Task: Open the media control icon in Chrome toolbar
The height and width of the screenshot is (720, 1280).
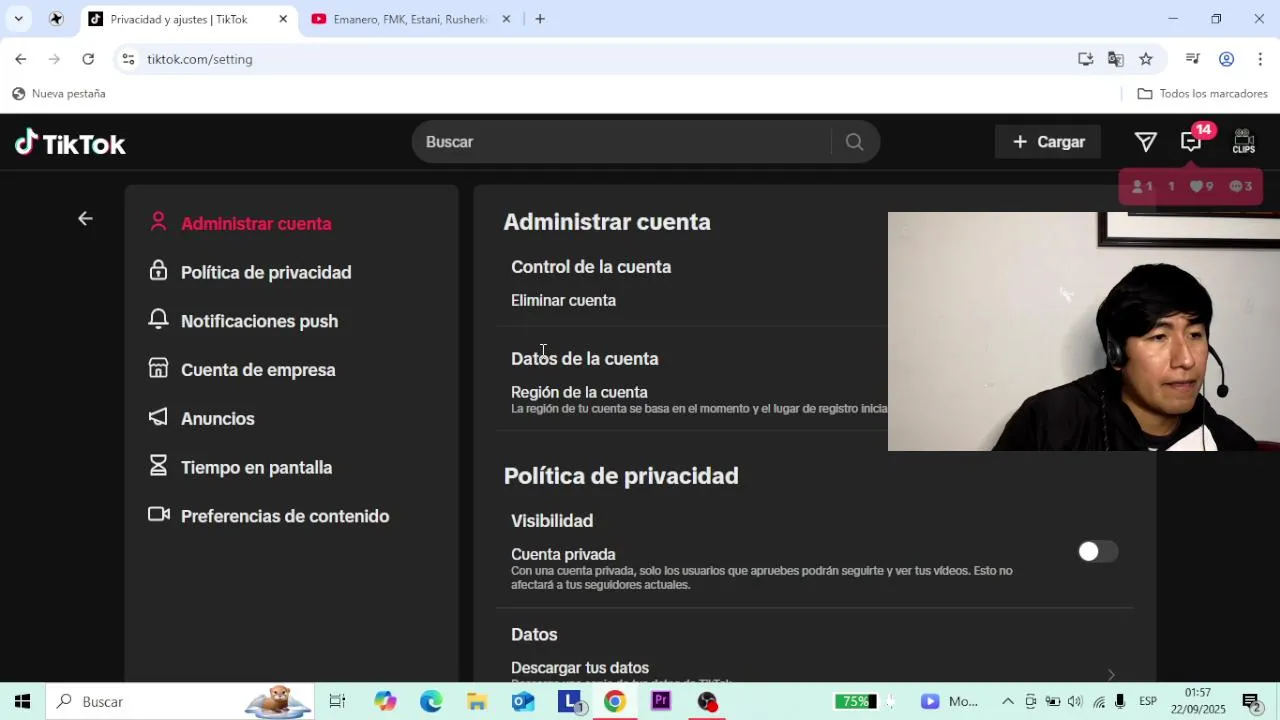Action: tap(1192, 59)
